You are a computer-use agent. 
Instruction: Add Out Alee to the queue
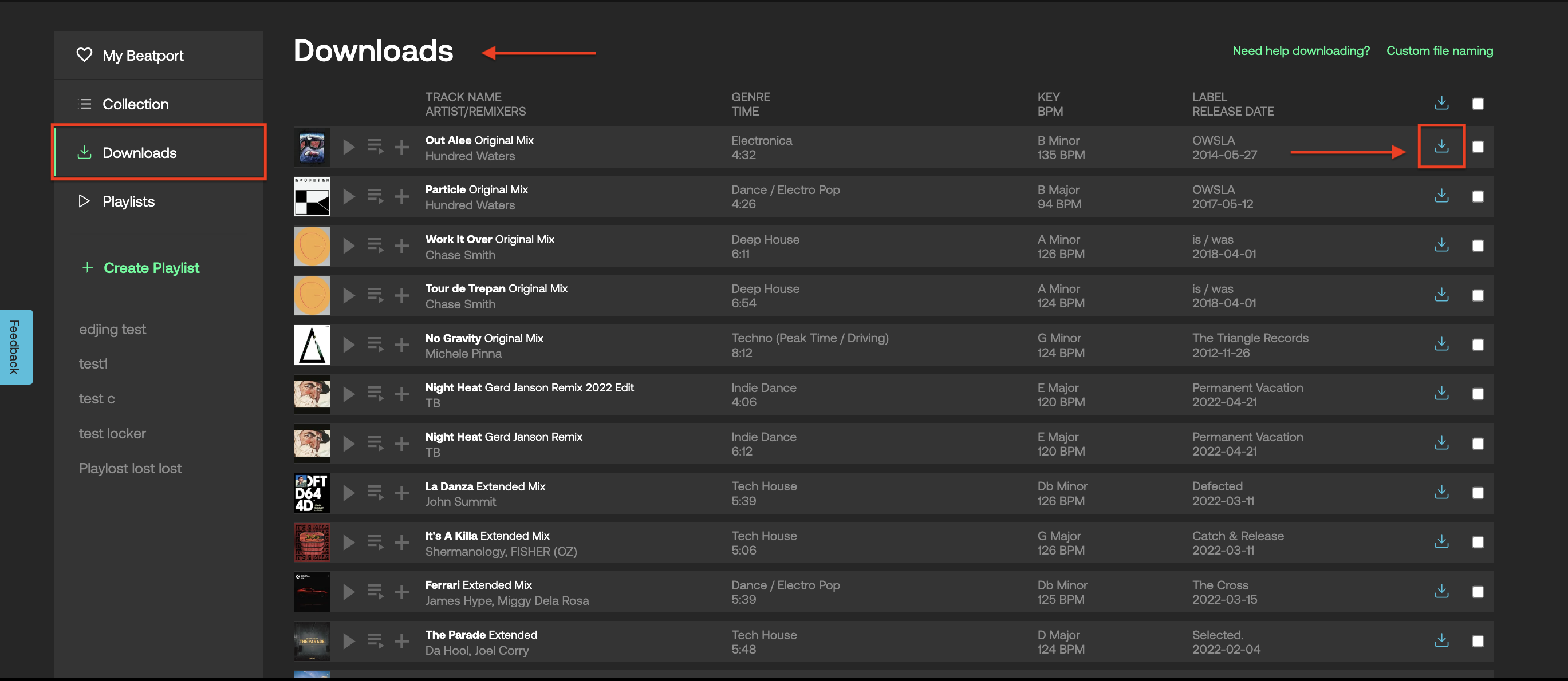point(375,147)
